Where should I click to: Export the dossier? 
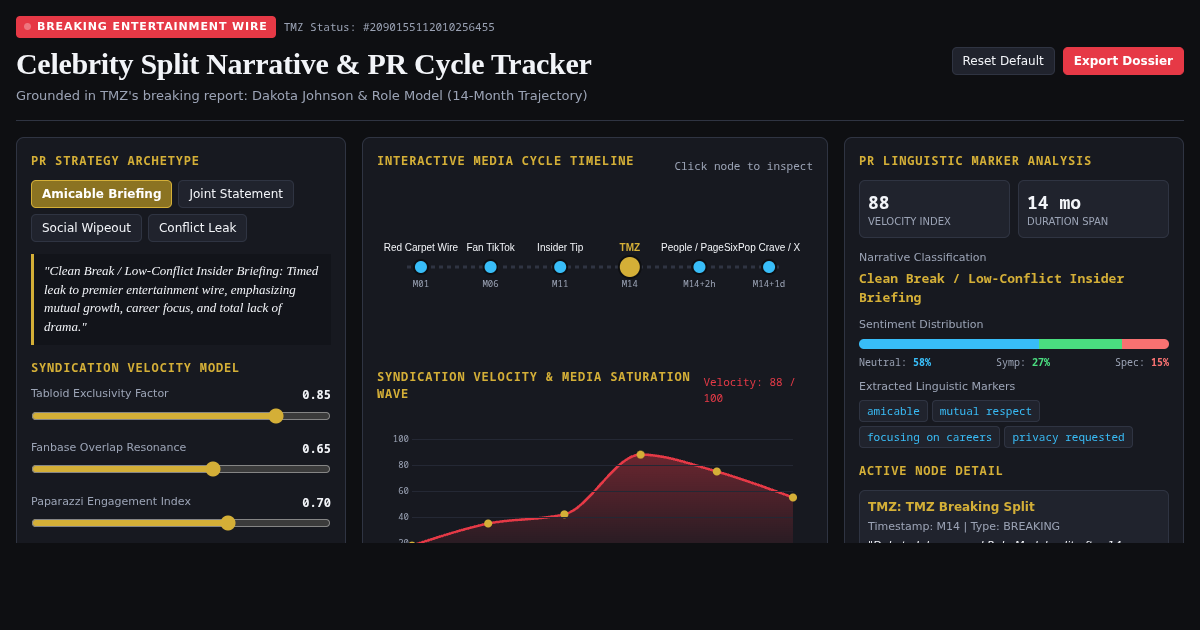coord(1123,61)
